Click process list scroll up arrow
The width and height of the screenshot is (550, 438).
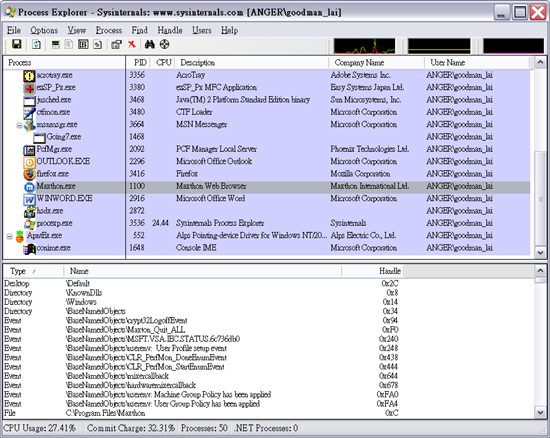540,62
